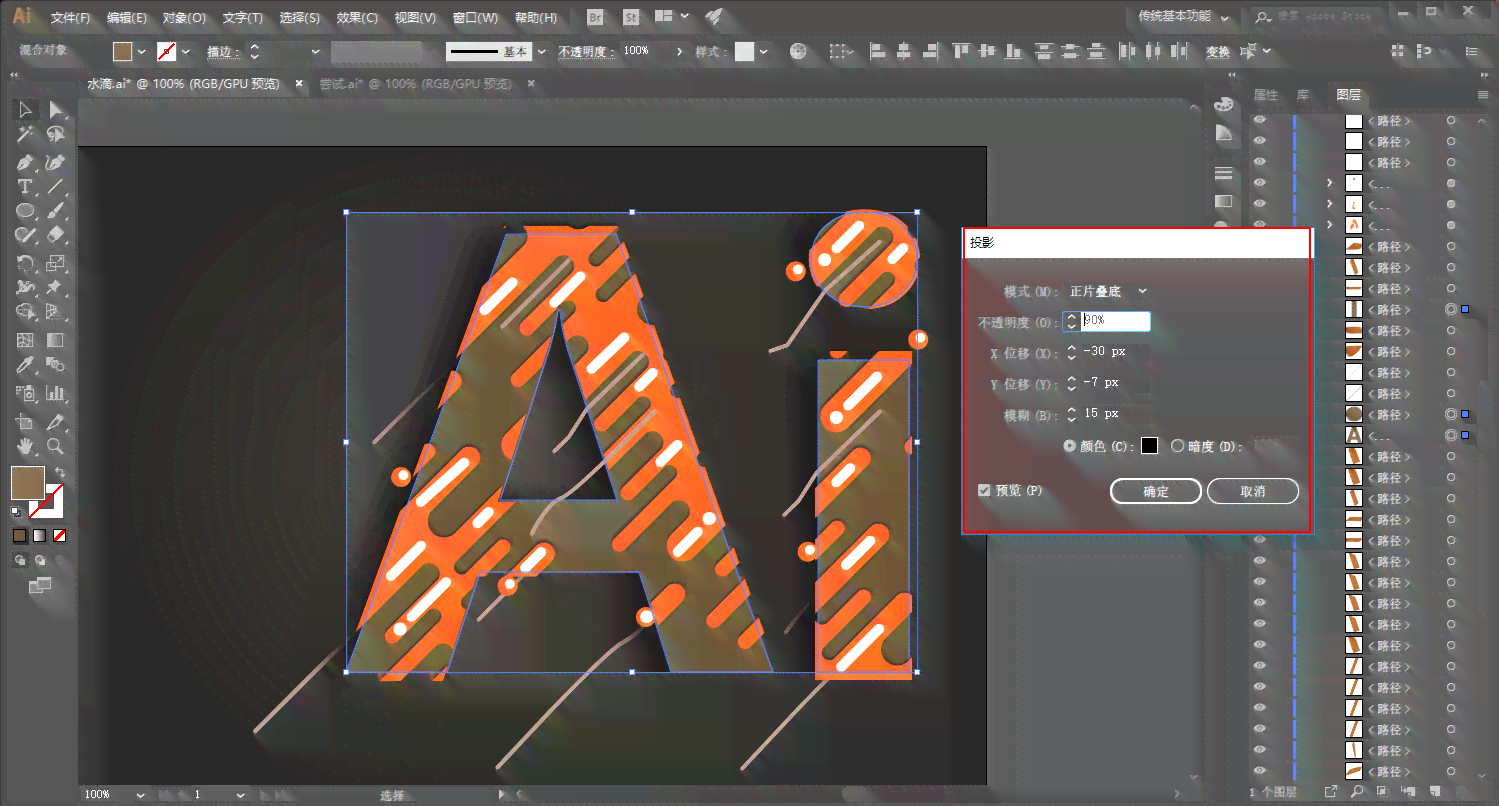
Task: Select the Rotate tool
Action: [x=26, y=263]
